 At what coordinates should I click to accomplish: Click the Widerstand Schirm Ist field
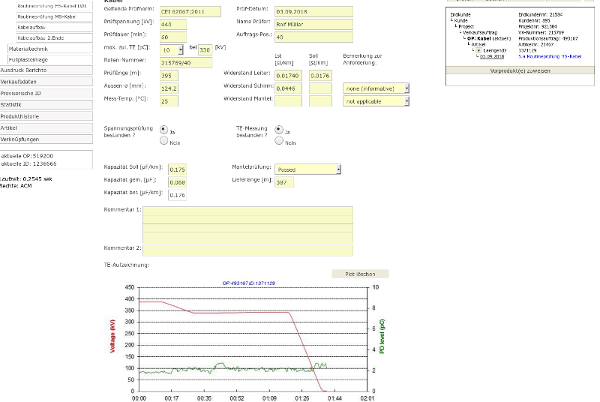pos(288,88)
